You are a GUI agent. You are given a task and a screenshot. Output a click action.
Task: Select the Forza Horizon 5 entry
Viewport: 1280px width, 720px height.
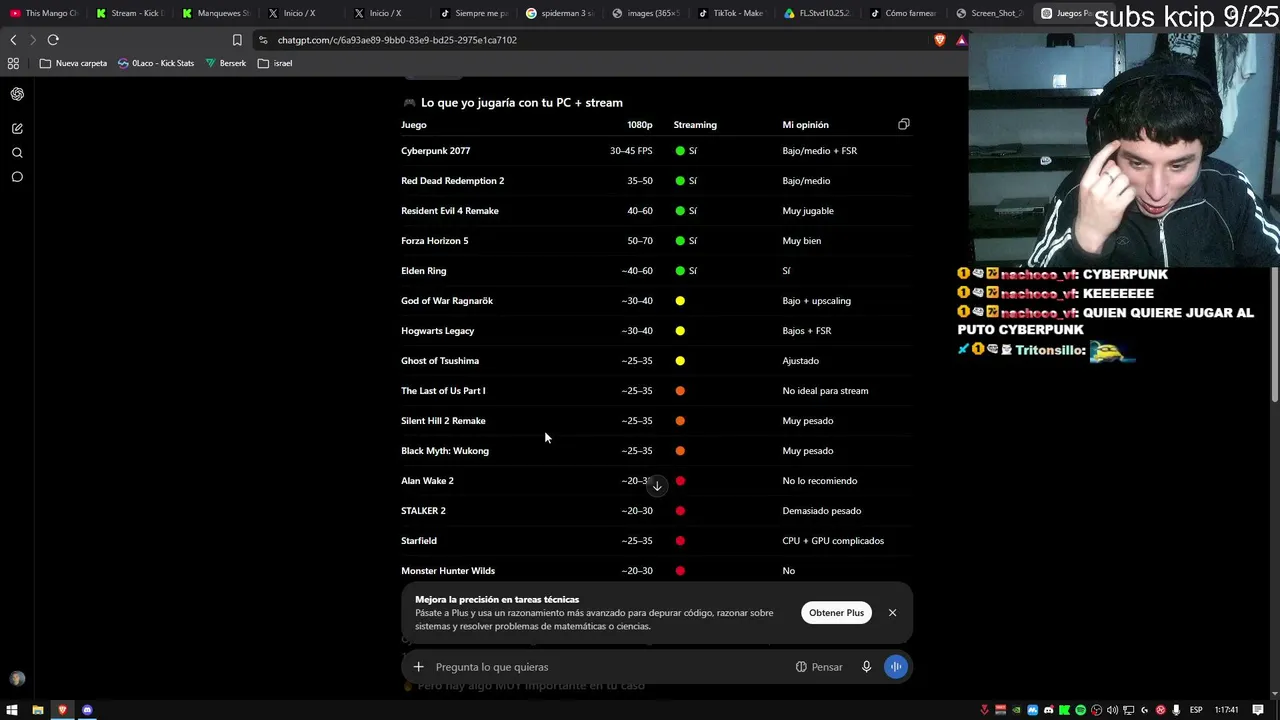click(434, 241)
